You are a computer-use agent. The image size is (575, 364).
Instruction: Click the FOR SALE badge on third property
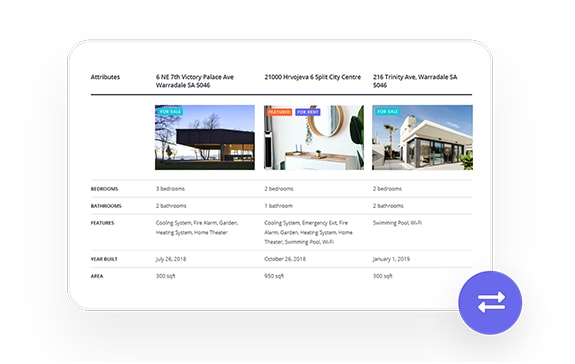click(388, 111)
